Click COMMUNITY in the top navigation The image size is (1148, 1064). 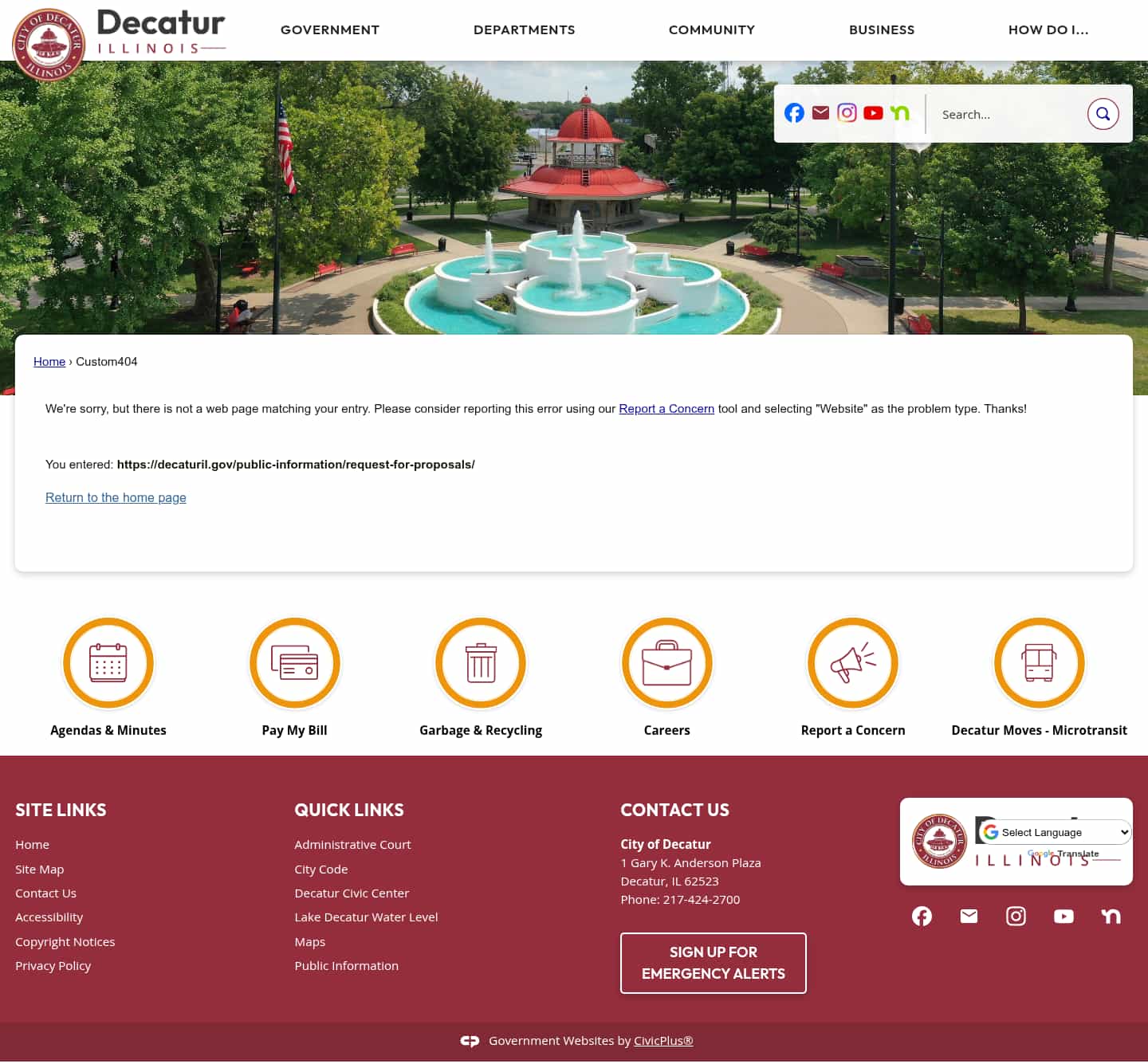[711, 29]
